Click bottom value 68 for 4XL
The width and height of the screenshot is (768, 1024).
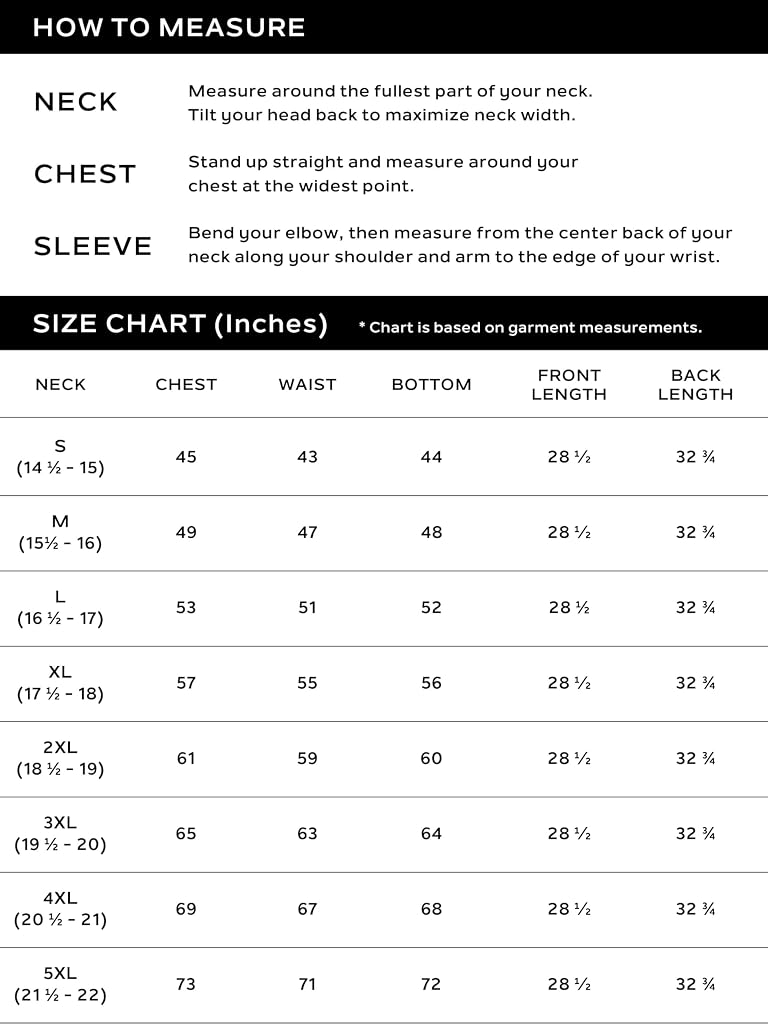(431, 908)
